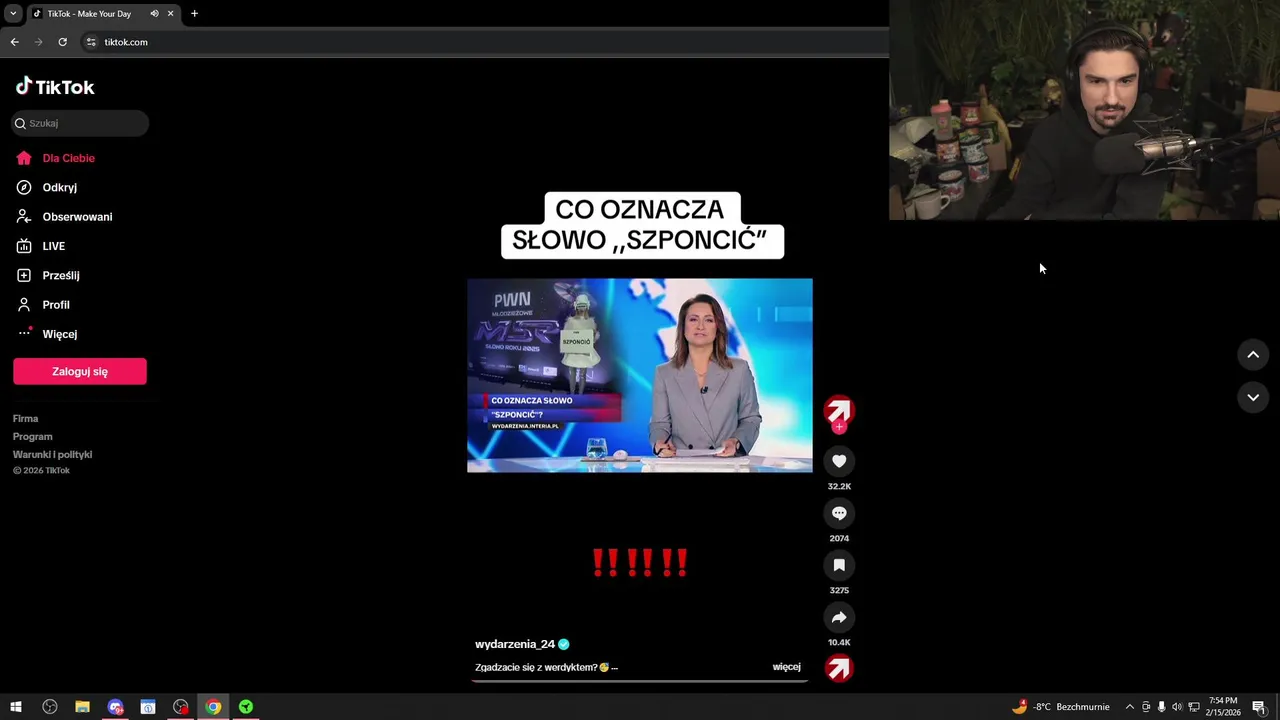Open the green circular taskbar app
1280x720 pixels.
tap(245, 707)
